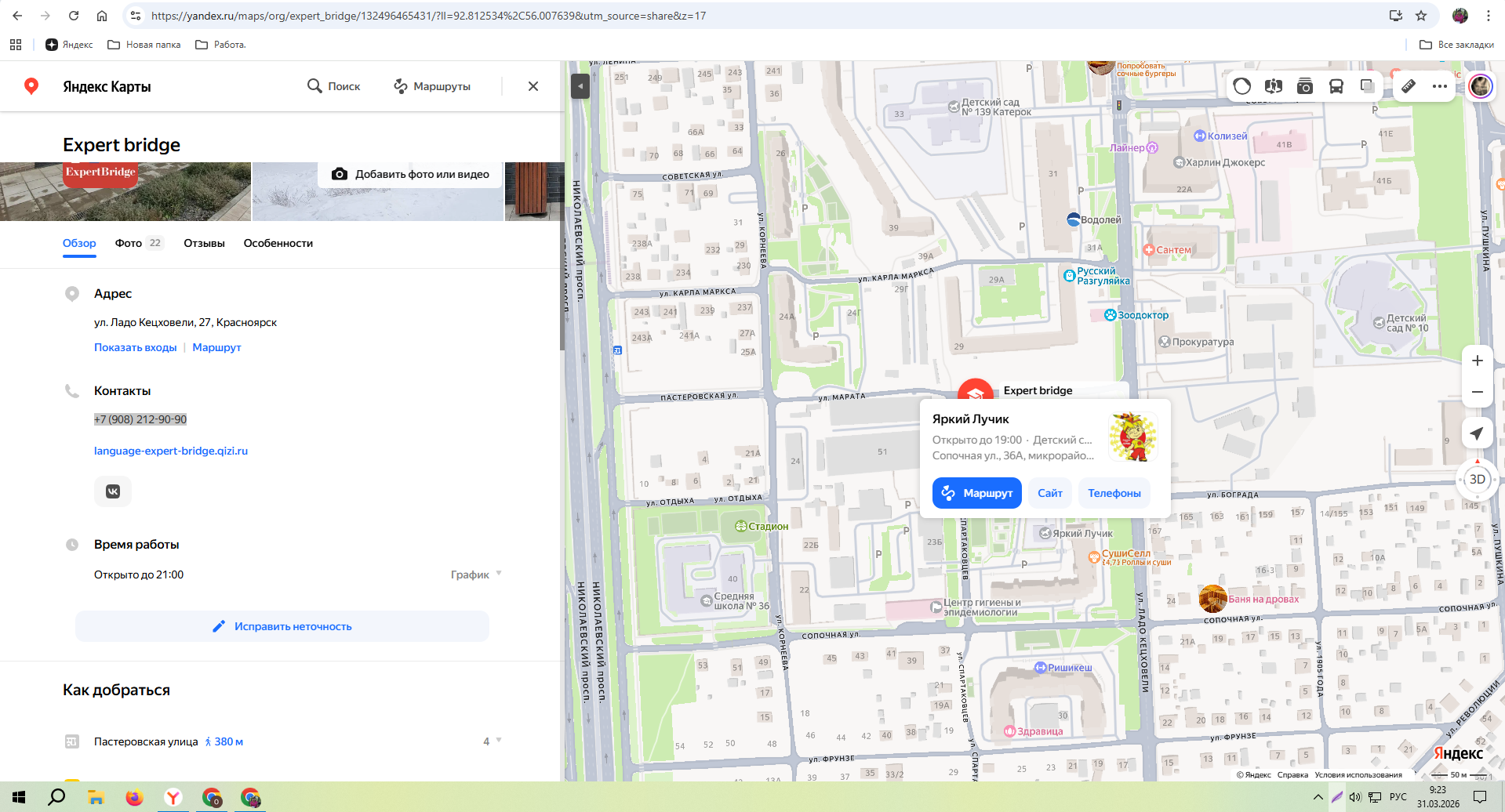
Task: Open street panoramas mode on the map
Action: [1274, 86]
